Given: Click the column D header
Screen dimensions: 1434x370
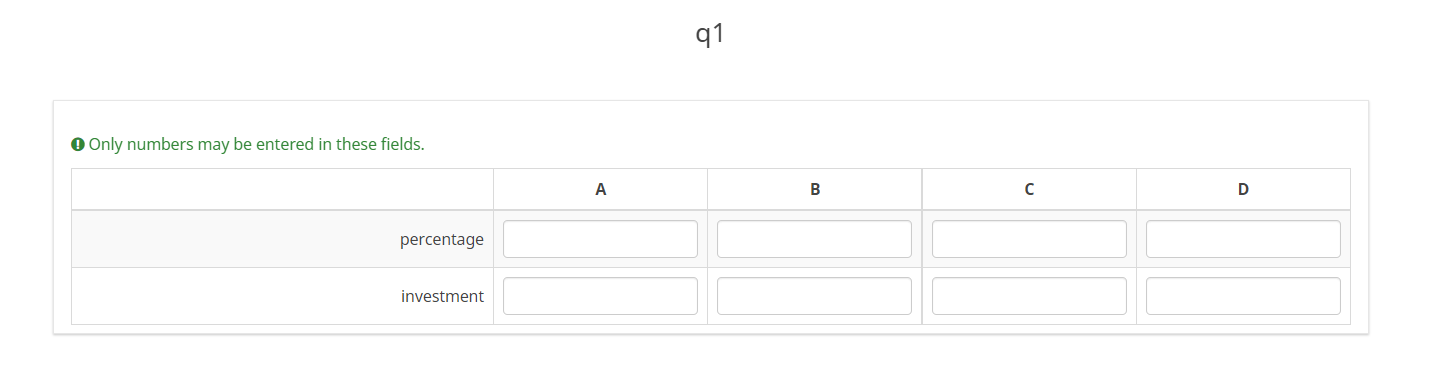Looking at the screenshot, I should tap(1243, 189).
